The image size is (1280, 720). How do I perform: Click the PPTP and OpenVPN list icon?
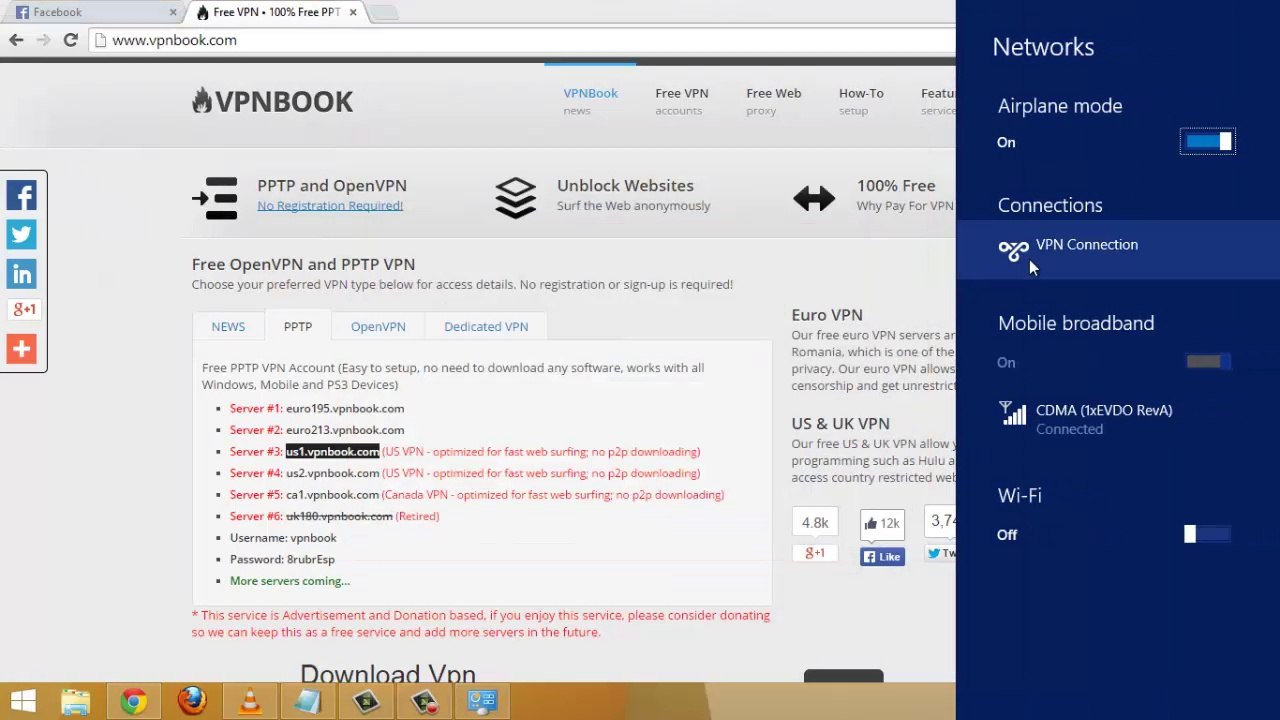pyautogui.click(x=215, y=197)
